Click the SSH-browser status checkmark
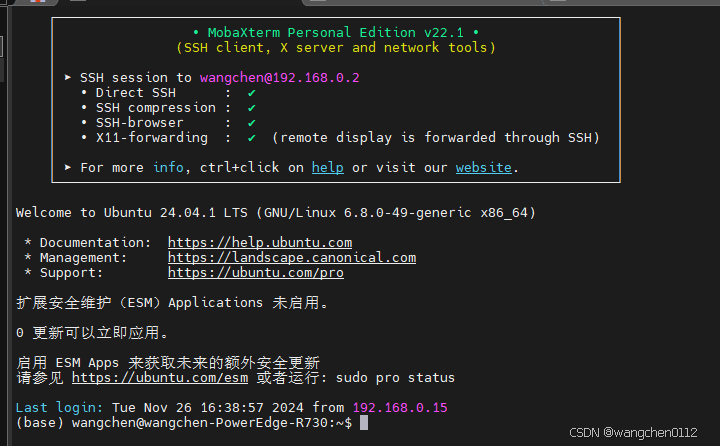 (251, 123)
